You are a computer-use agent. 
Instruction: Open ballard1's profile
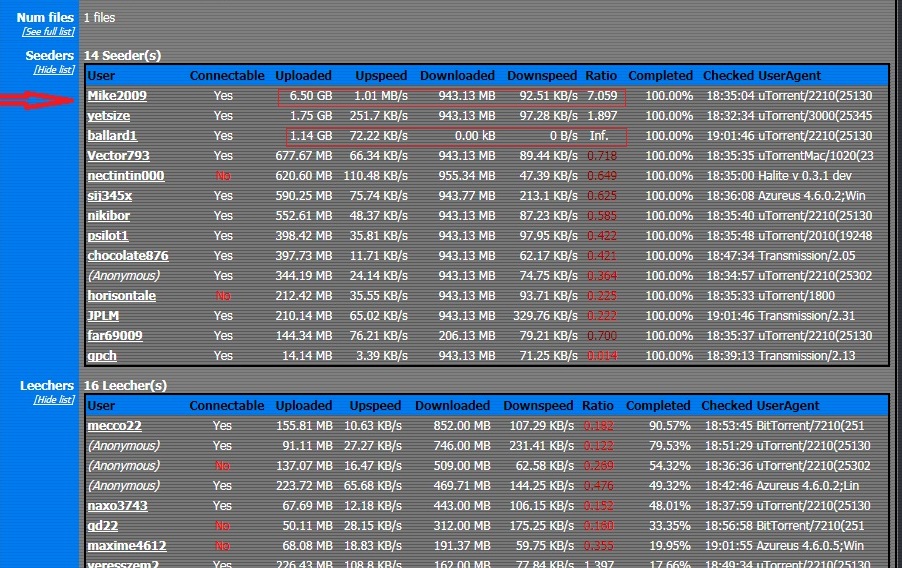(112, 136)
